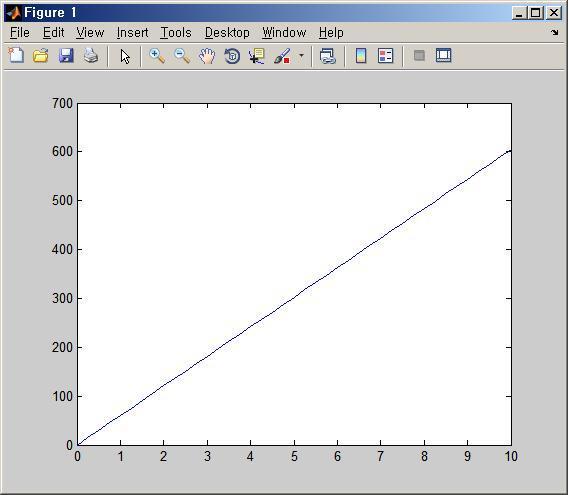This screenshot has height=495, width=568.
Task: Click the y-axis label 300
Action: [62, 299]
